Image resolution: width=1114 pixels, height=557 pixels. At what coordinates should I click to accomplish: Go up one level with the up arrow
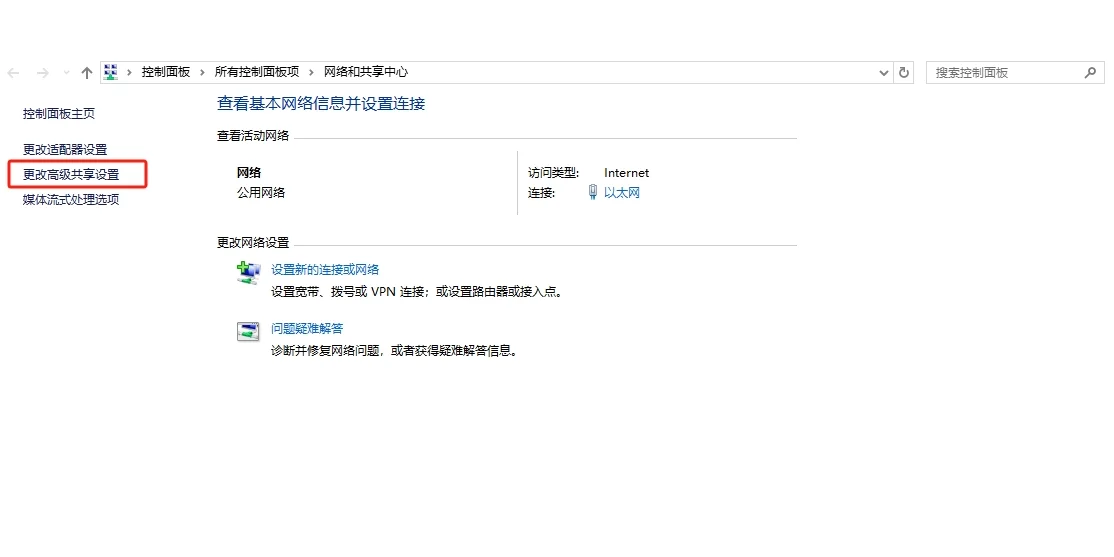pos(87,72)
